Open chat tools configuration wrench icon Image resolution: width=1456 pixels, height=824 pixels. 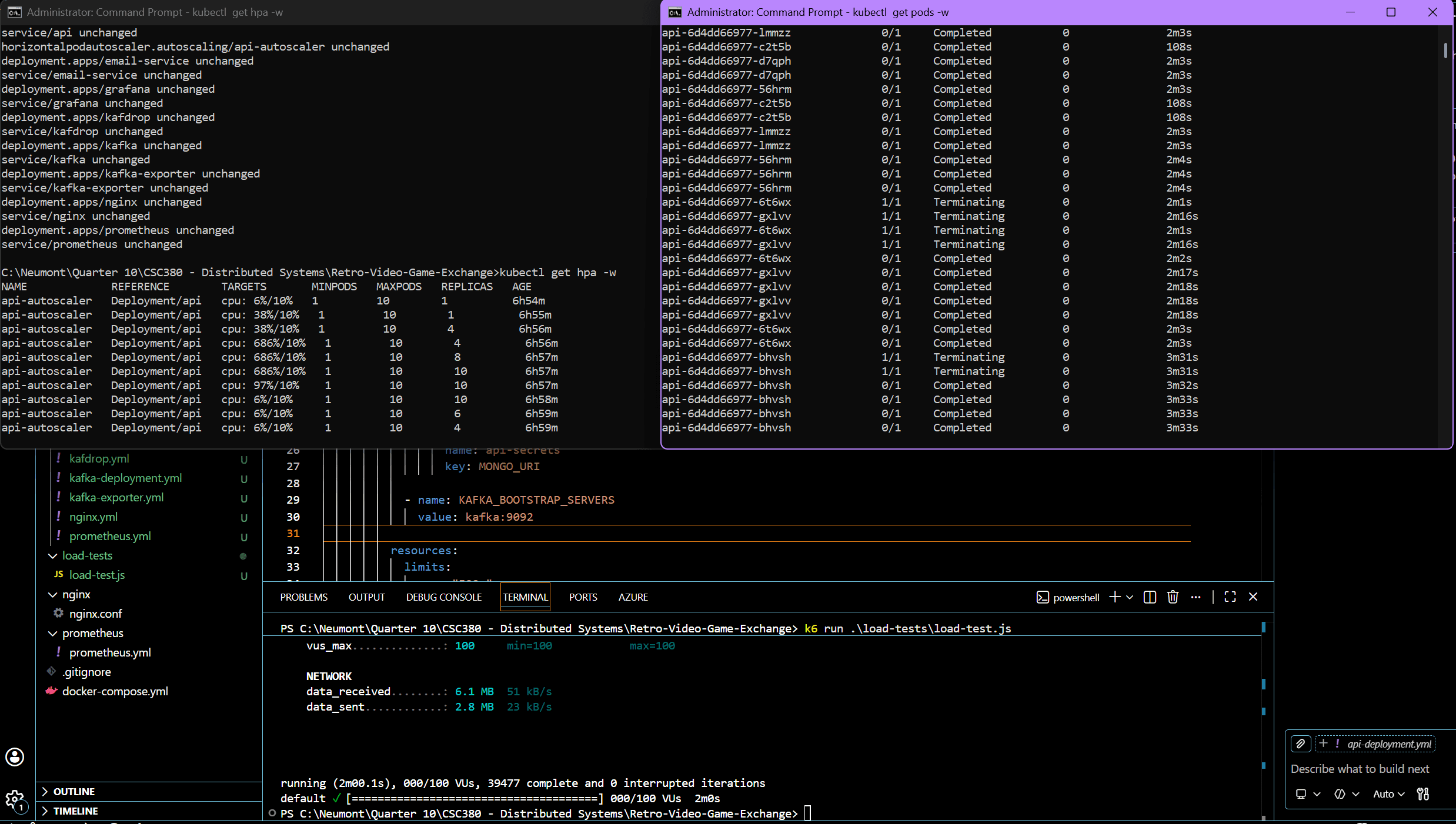1423,794
